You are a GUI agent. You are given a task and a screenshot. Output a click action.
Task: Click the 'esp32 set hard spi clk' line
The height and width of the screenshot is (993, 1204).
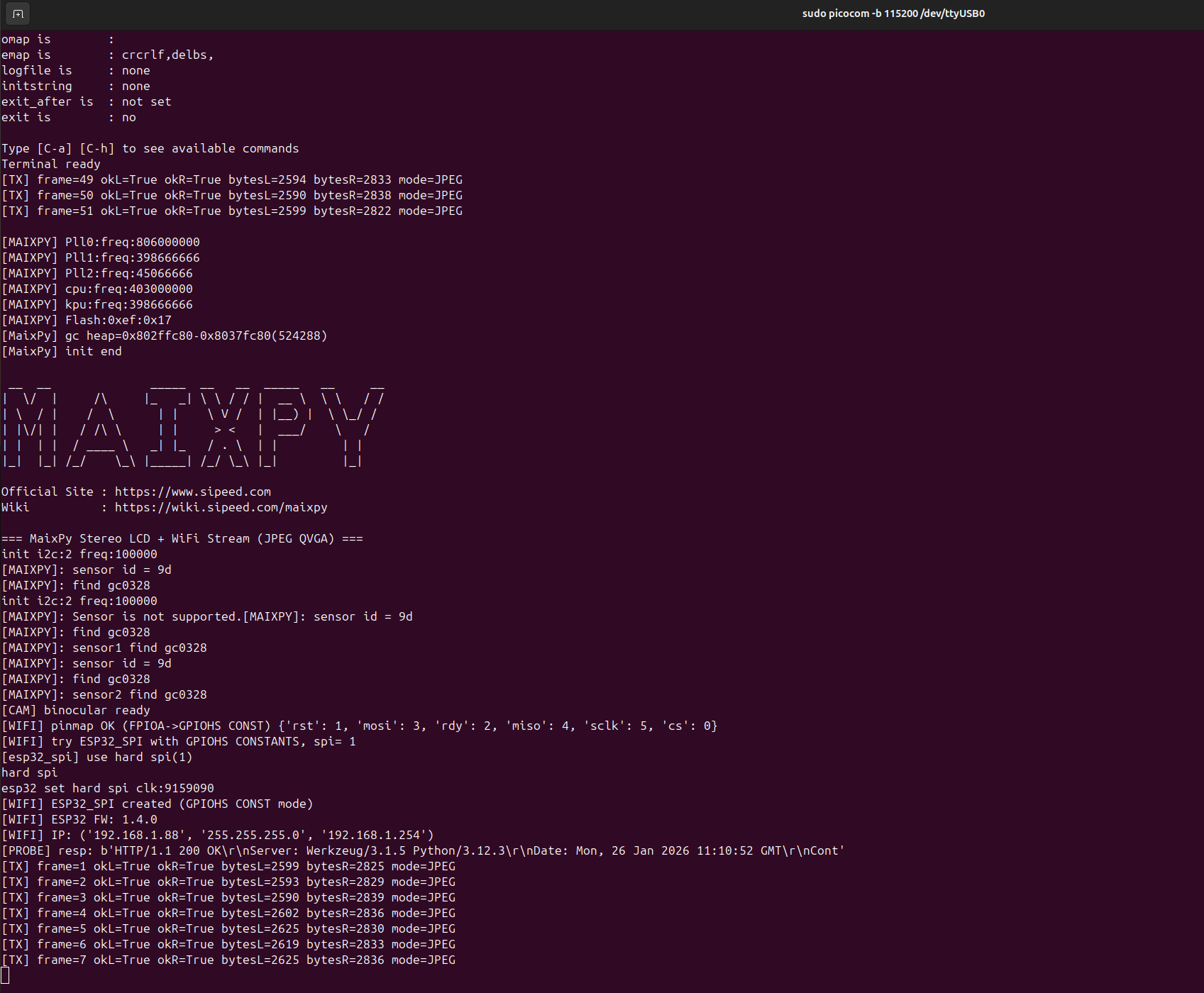108,788
